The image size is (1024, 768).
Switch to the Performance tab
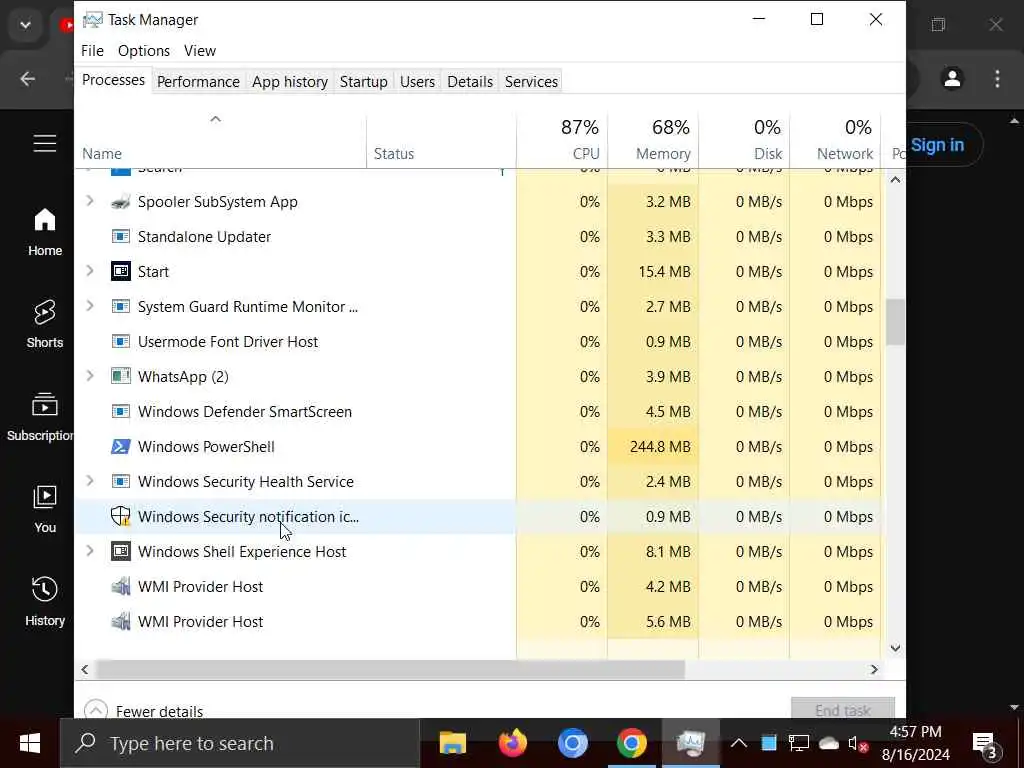(198, 82)
